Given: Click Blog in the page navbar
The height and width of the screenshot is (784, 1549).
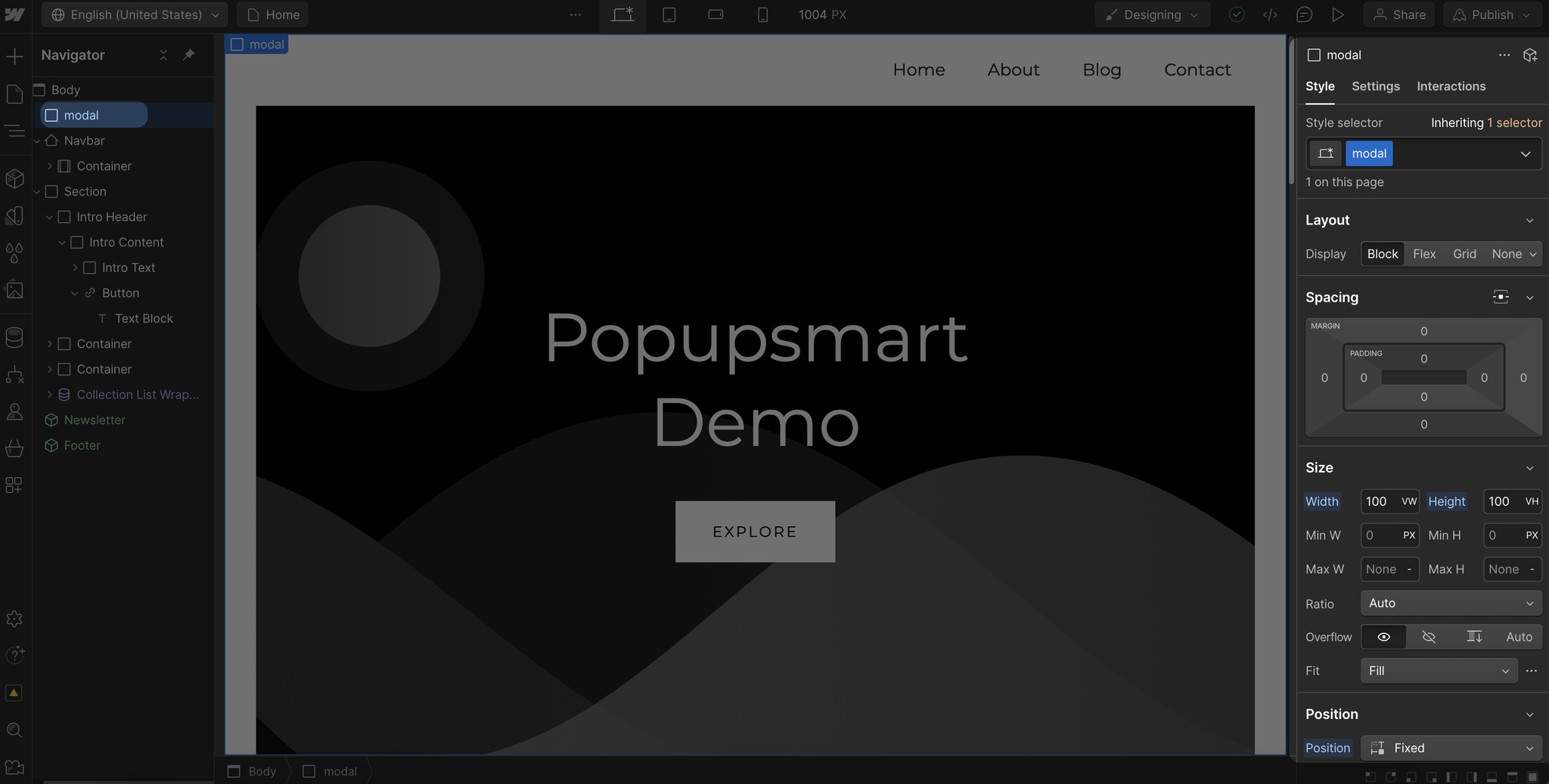Looking at the screenshot, I should [x=1101, y=70].
